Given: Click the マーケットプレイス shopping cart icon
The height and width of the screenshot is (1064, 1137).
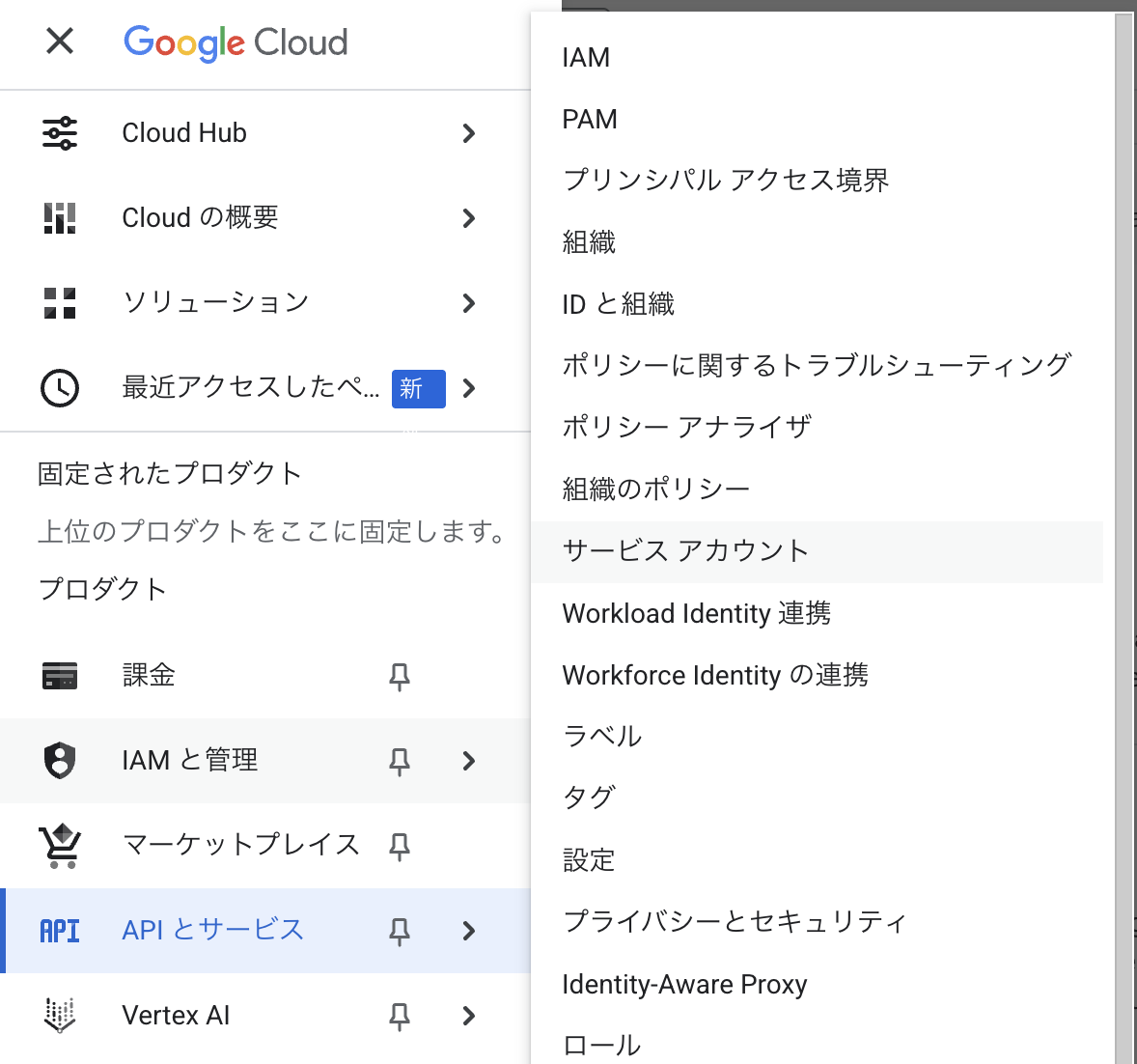Looking at the screenshot, I should 60,846.
